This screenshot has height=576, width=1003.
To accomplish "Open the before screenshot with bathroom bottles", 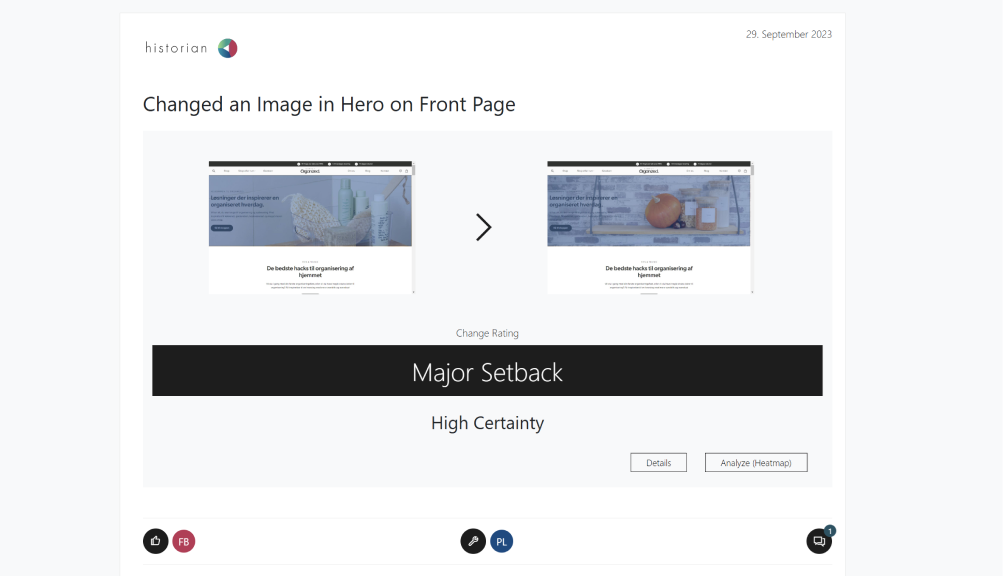I will 311,211.
